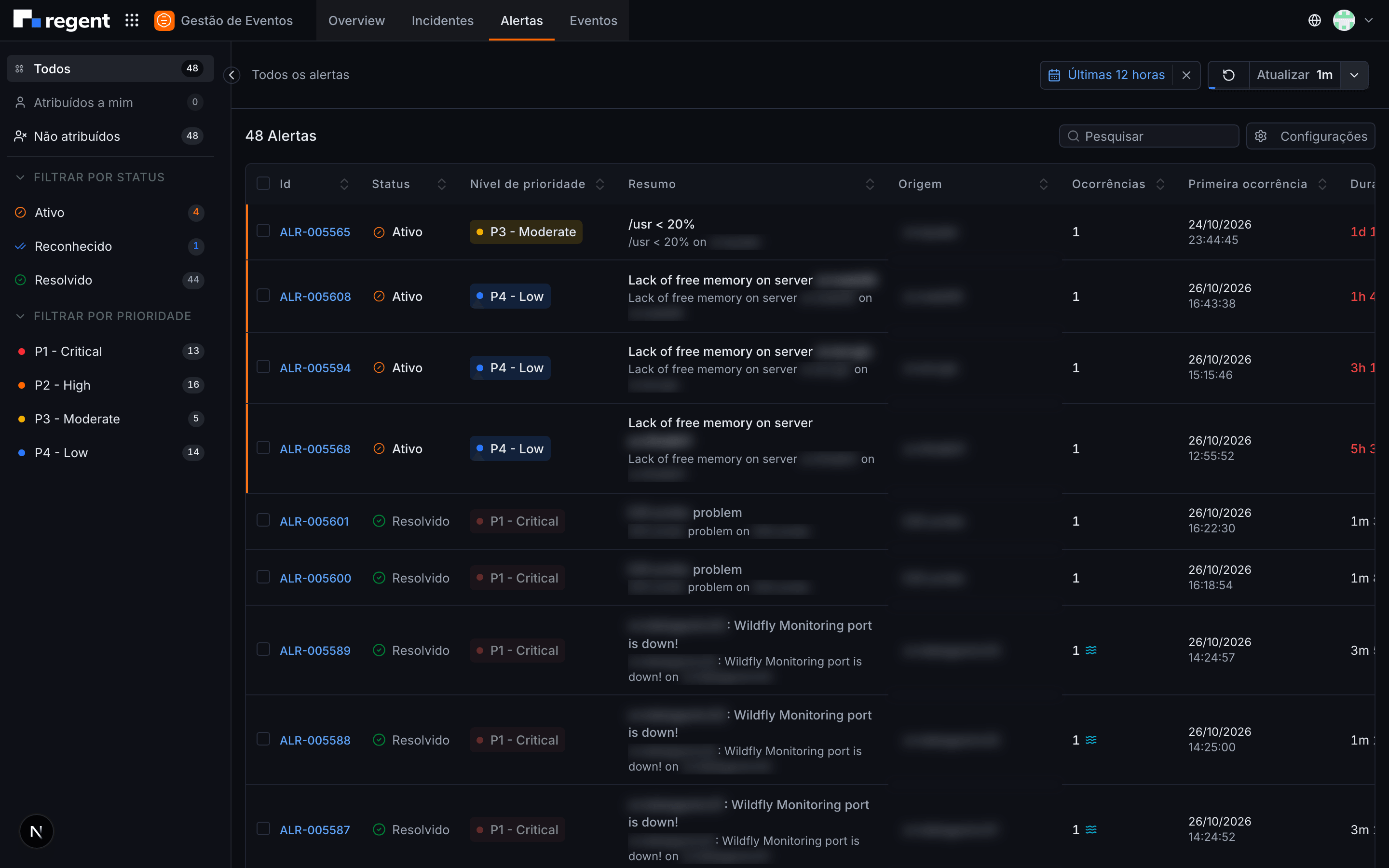The height and width of the screenshot is (868, 1389).
Task: Check the ALR-005588 row checkbox
Action: click(263, 739)
